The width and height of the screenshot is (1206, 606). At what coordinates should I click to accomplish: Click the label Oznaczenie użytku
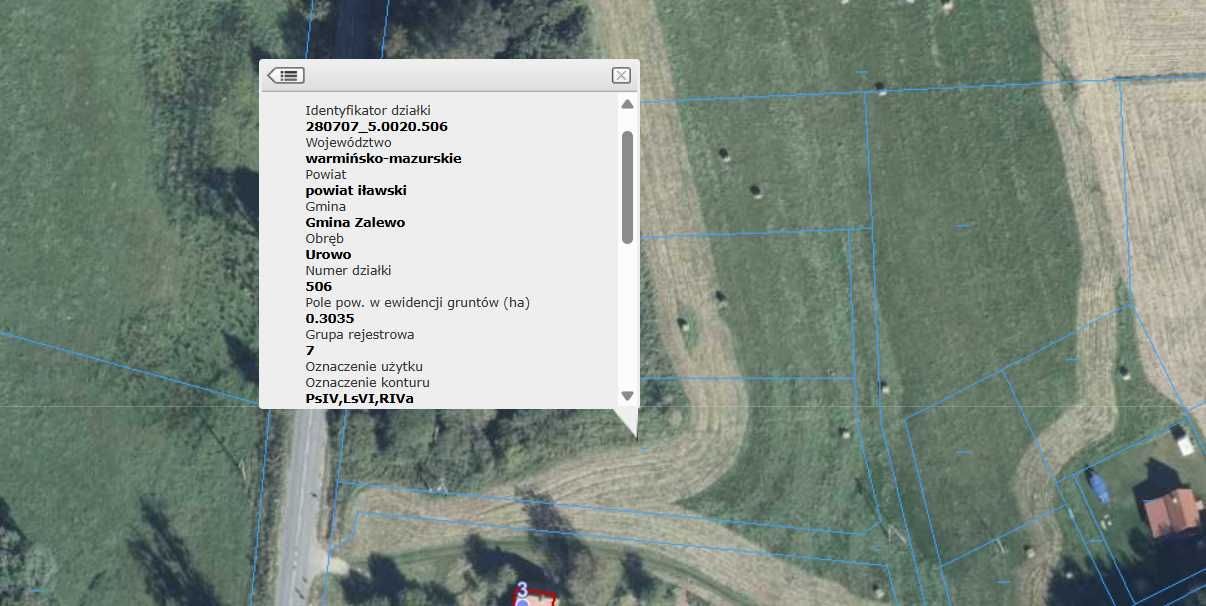pyautogui.click(x=364, y=367)
